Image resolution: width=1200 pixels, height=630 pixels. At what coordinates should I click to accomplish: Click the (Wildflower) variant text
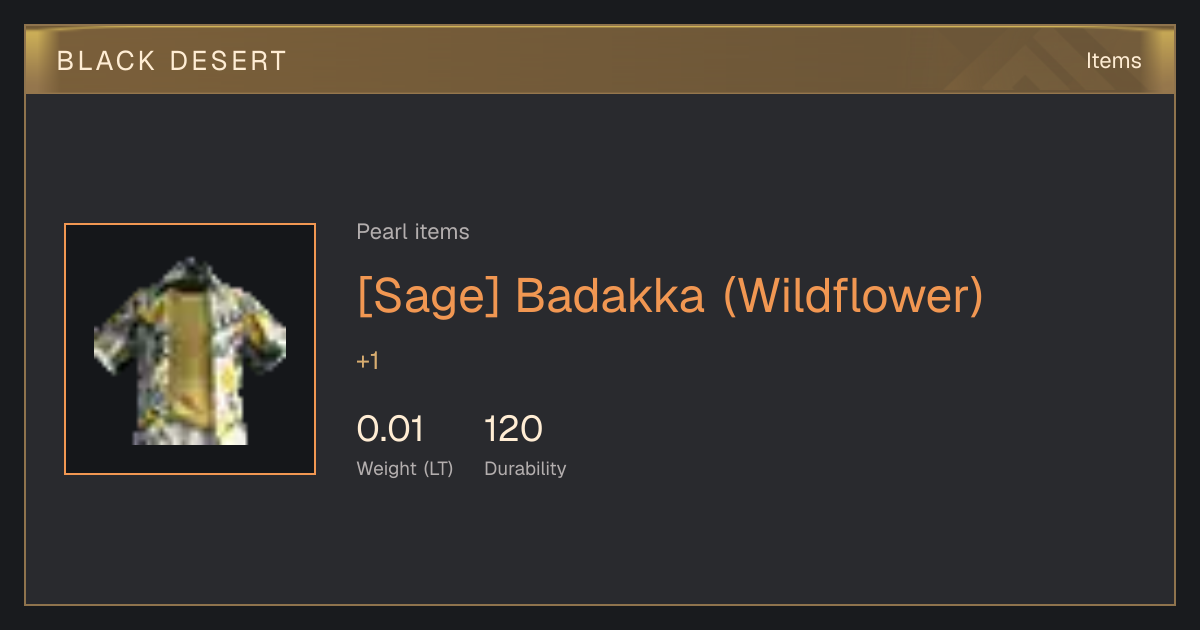pyautogui.click(x=853, y=296)
